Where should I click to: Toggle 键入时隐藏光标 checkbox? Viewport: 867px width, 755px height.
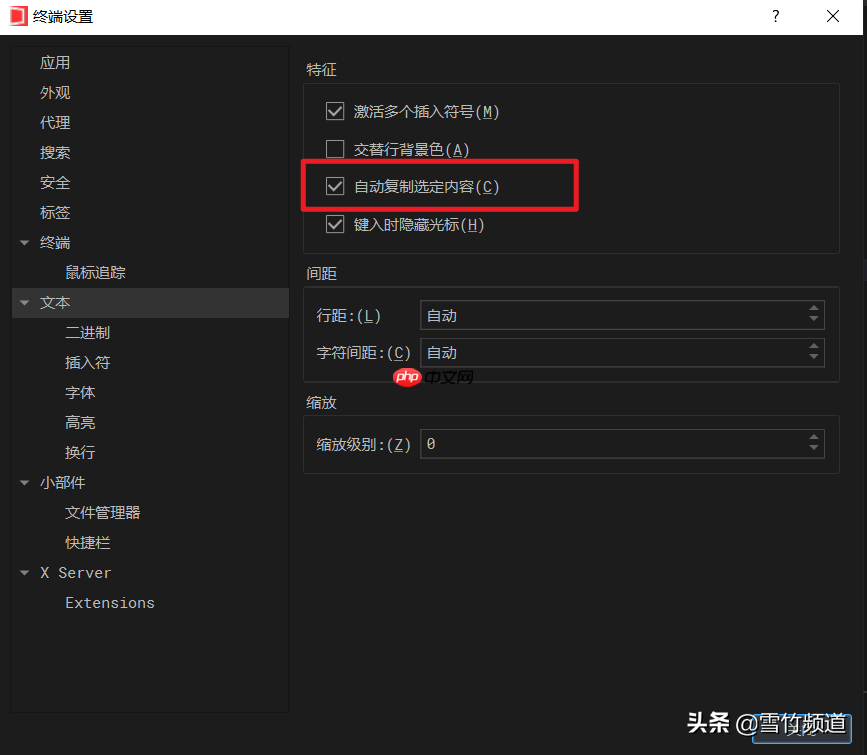335,224
